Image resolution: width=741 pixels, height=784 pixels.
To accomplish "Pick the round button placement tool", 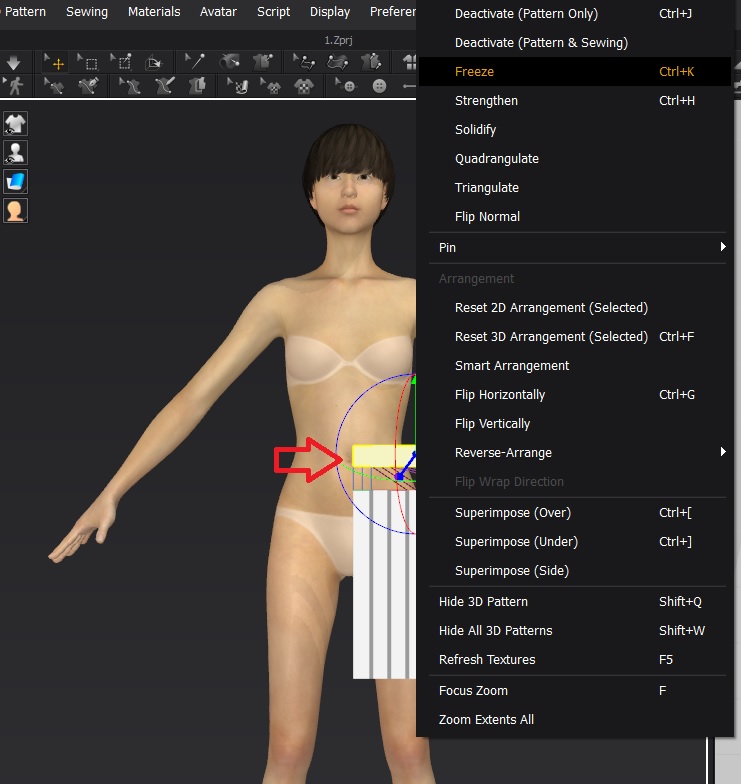I will [x=380, y=86].
